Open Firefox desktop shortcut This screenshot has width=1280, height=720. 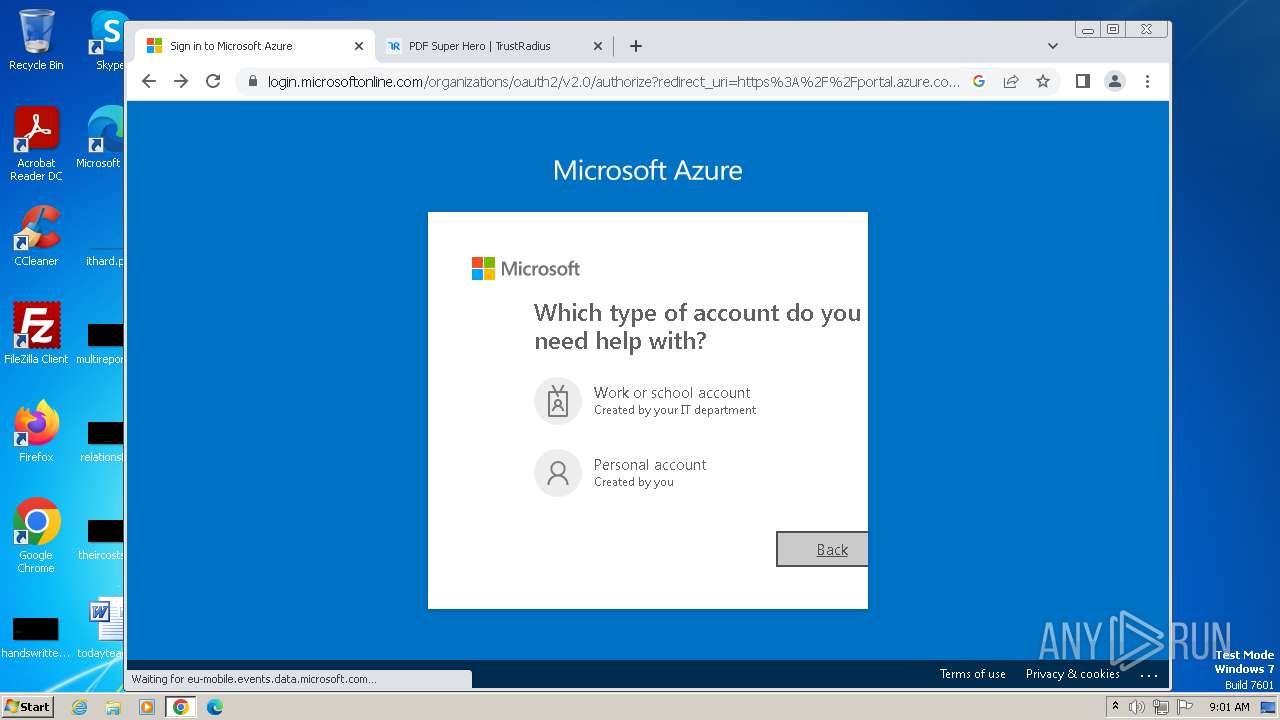coord(36,432)
